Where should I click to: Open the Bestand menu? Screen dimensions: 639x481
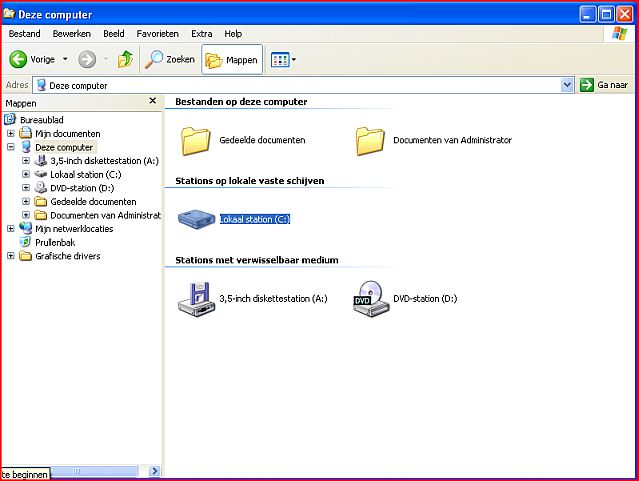(24, 33)
